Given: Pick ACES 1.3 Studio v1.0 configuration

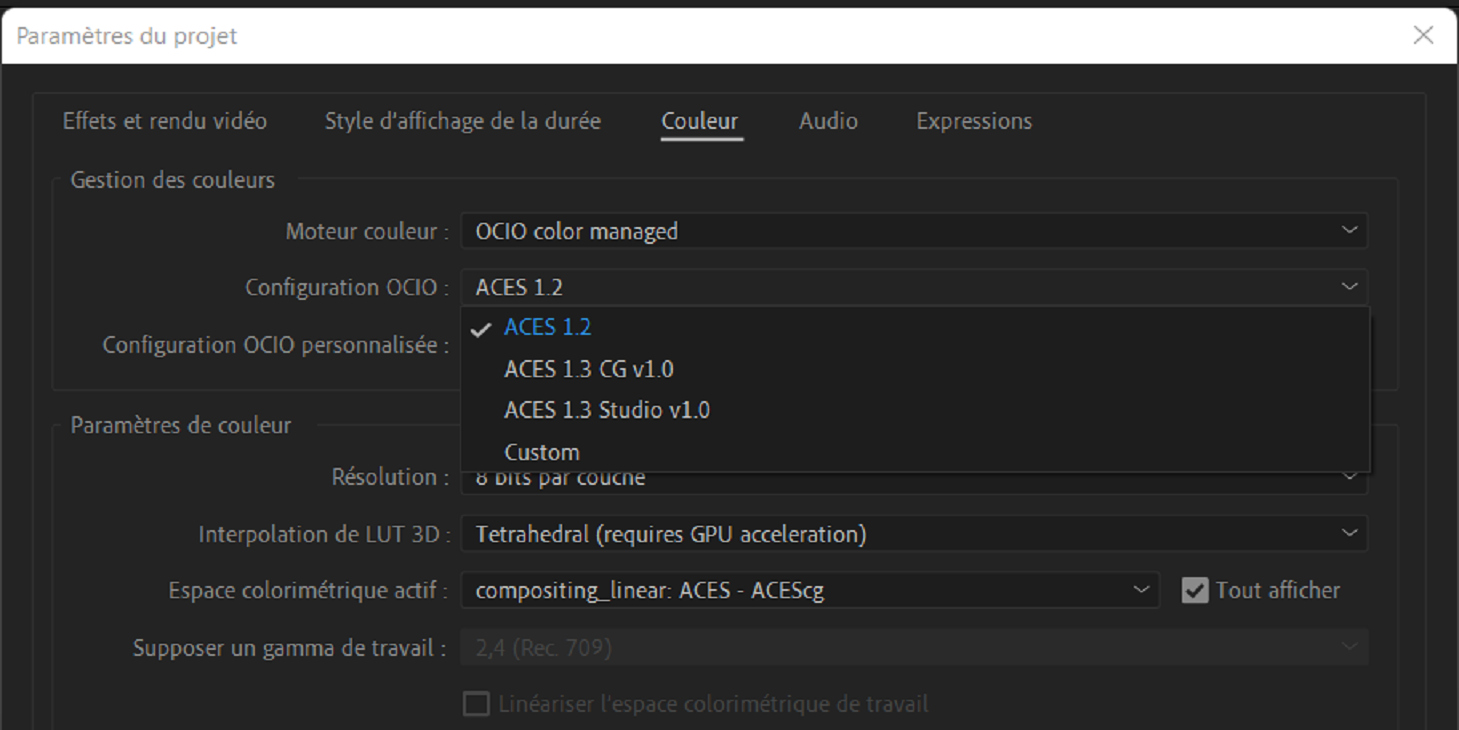Looking at the screenshot, I should coord(607,410).
